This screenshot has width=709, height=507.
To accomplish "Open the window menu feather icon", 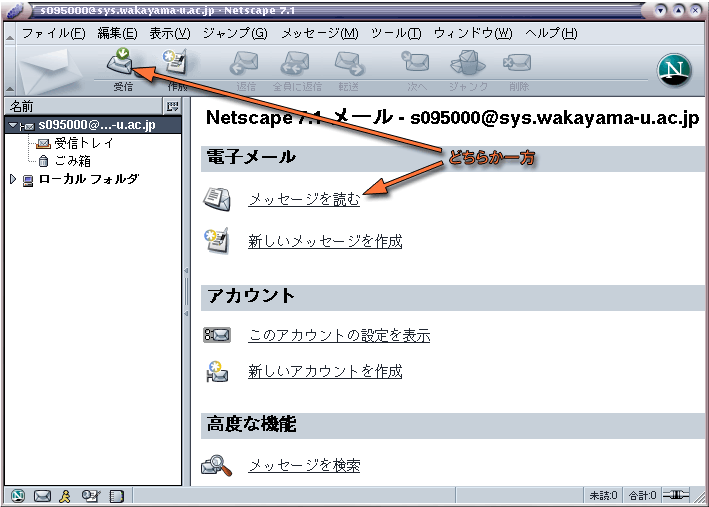I will tap(16, 10).
